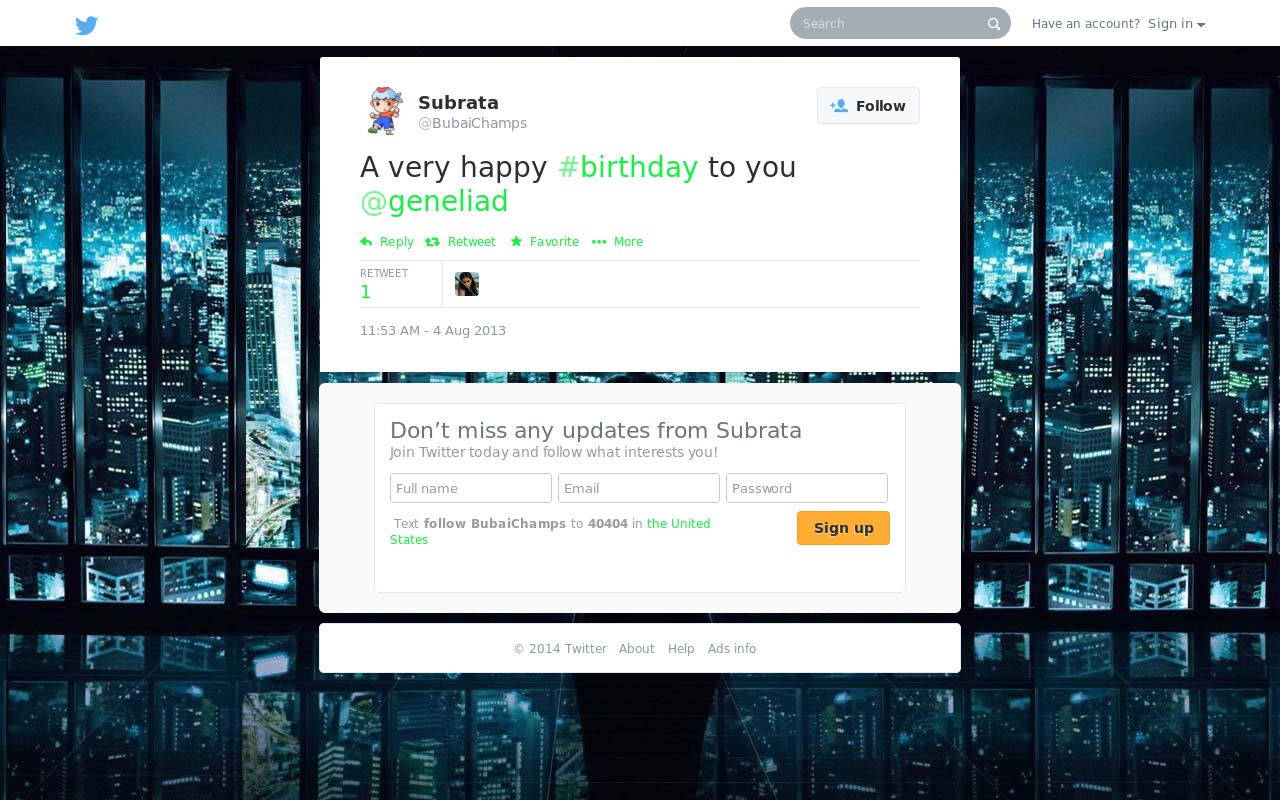The height and width of the screenshot is (800, 1280).
Task: Click the Retweet arrows icon
Action: pyautogui.click(x=432, y=242)
